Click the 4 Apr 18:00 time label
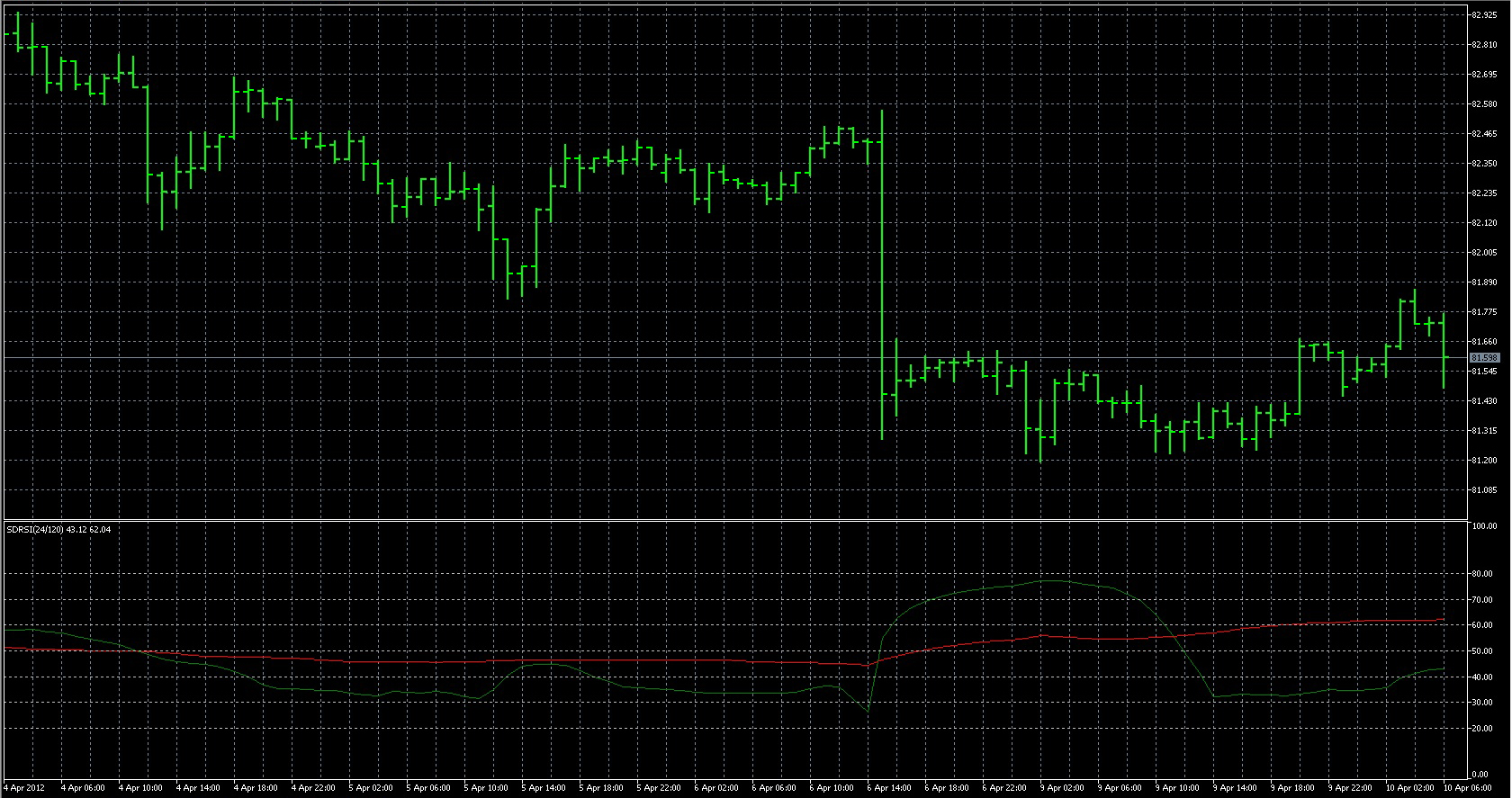The height and width of the screenshot is (798, 1512). [x=256, y=788]
